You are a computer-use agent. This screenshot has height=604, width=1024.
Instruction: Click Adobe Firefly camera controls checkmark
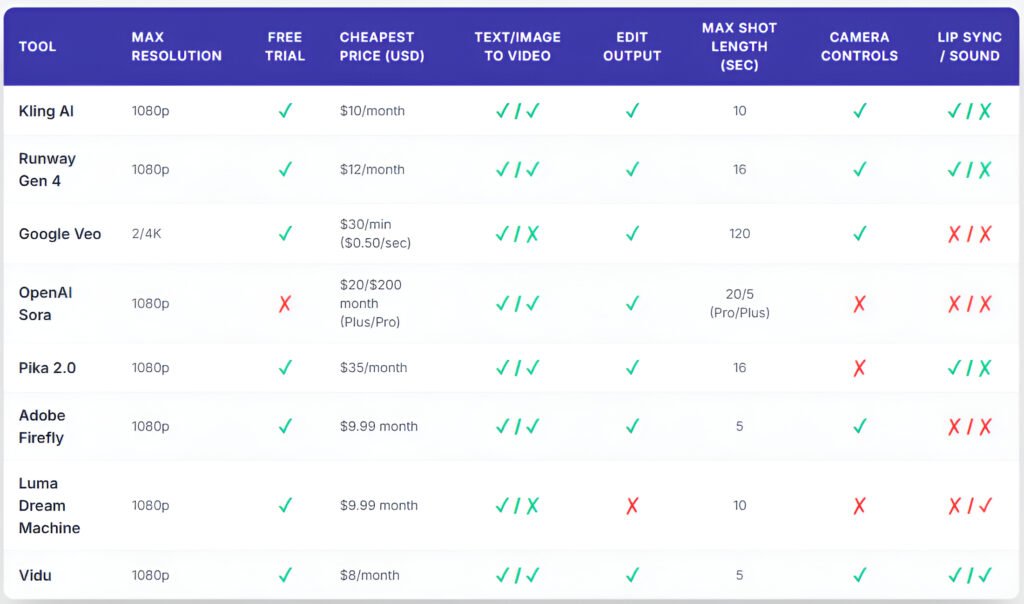click(859, 426)
